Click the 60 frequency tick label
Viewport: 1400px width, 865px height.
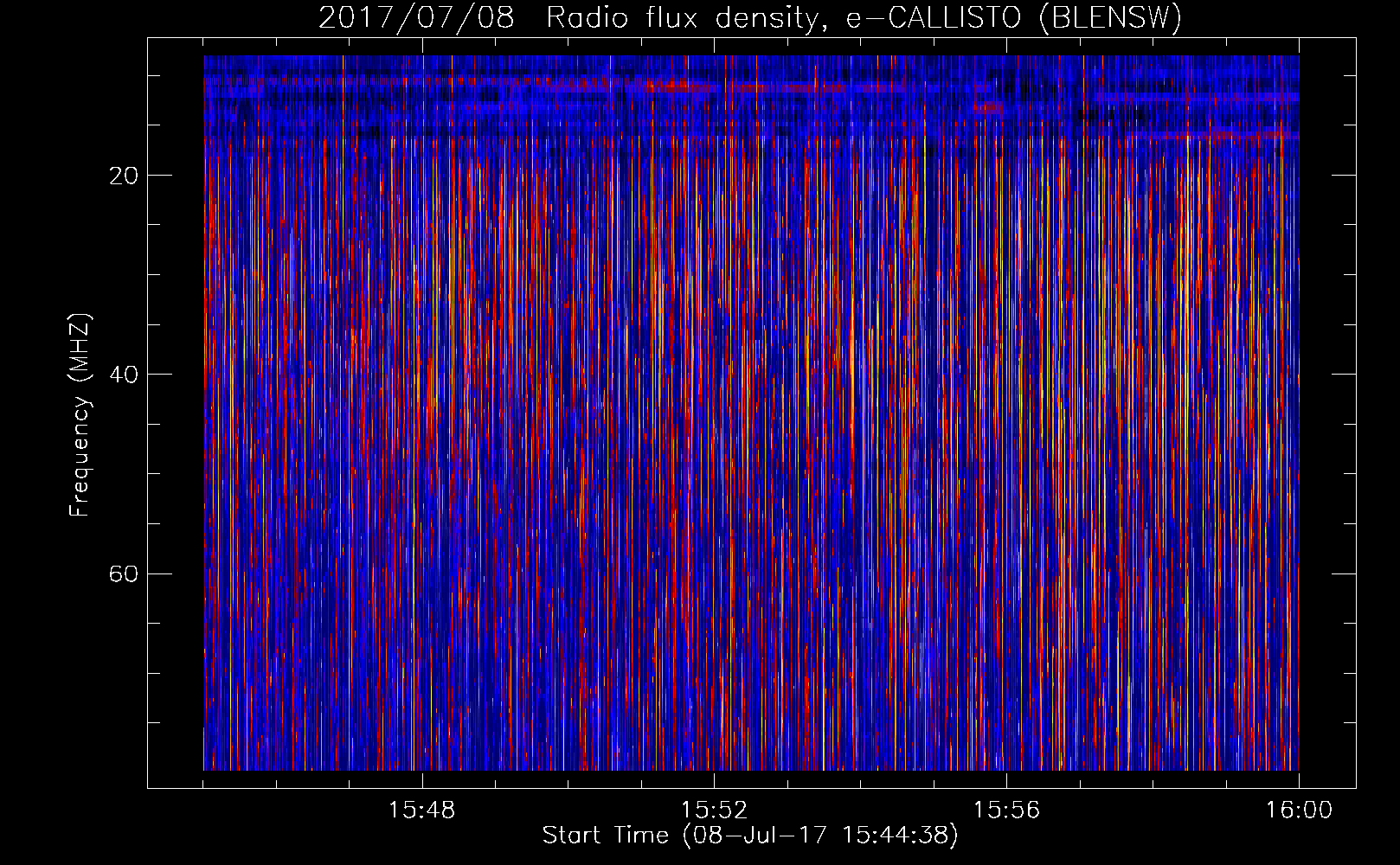pos(124,574)
